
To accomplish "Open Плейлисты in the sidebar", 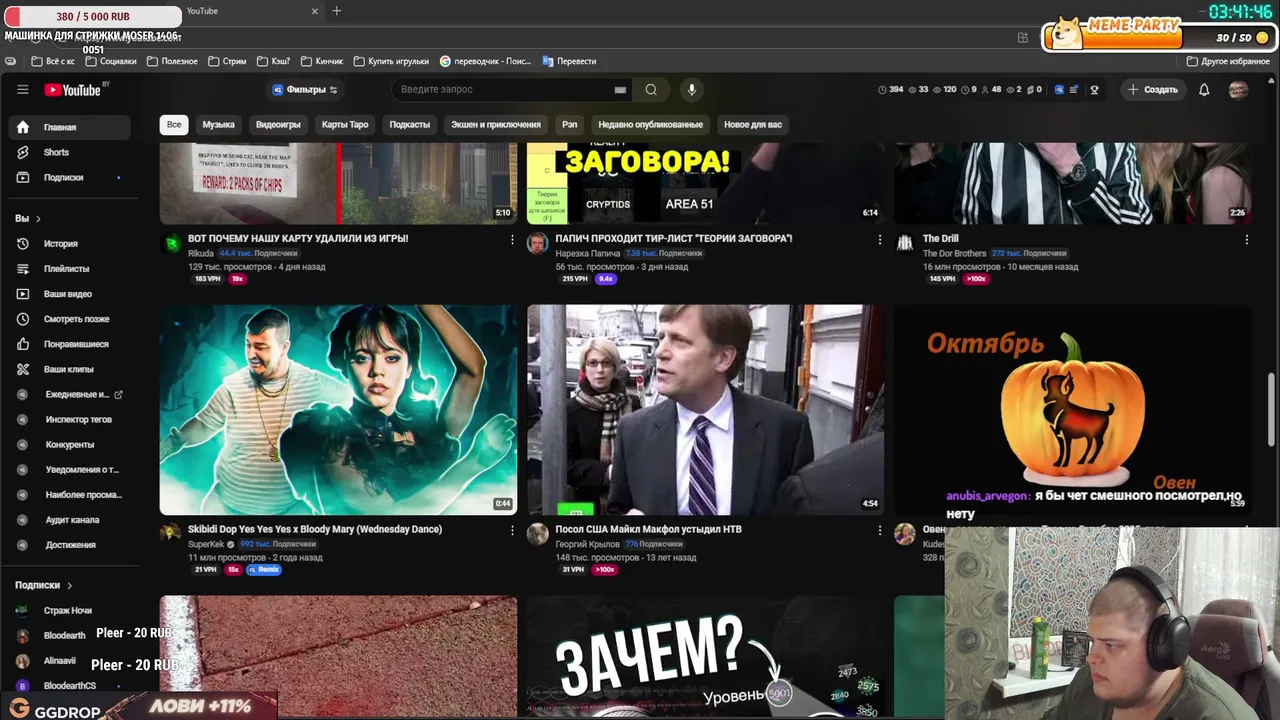I will pyautogui.click(x=69, y=268).
